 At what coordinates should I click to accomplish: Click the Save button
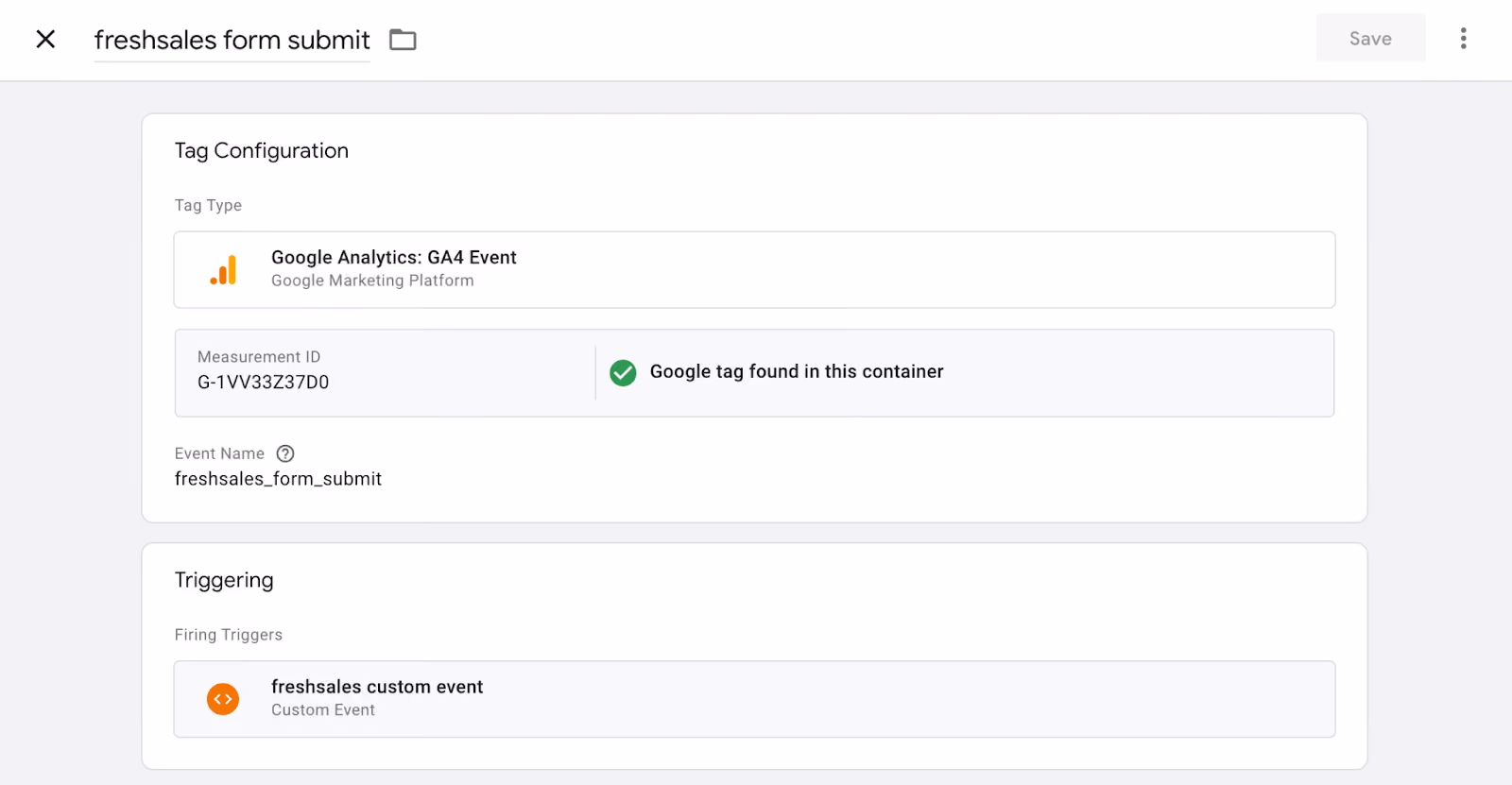[1370, 39]
